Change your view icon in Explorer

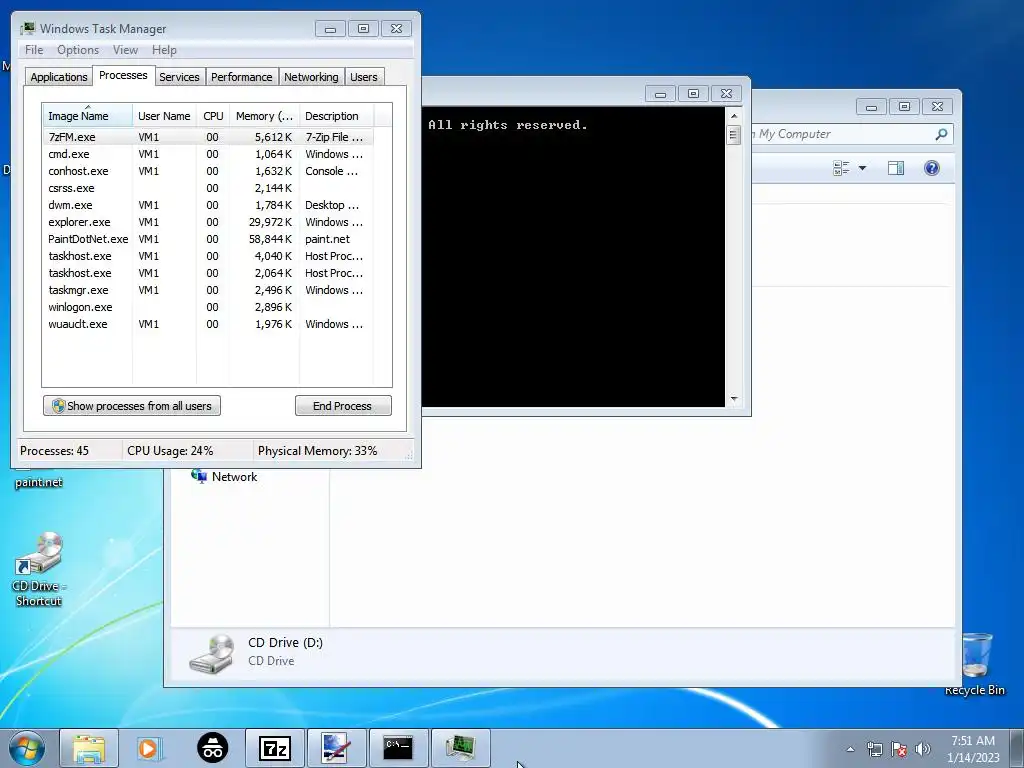(x=841, y=168)
